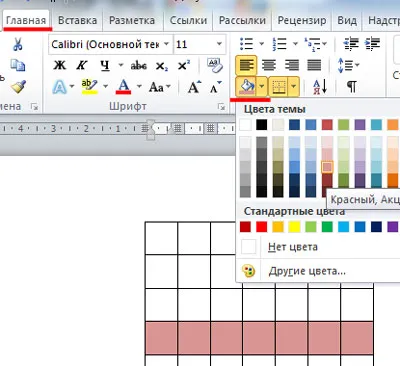Expand Shading color dropdown arrow

point(262,87)
